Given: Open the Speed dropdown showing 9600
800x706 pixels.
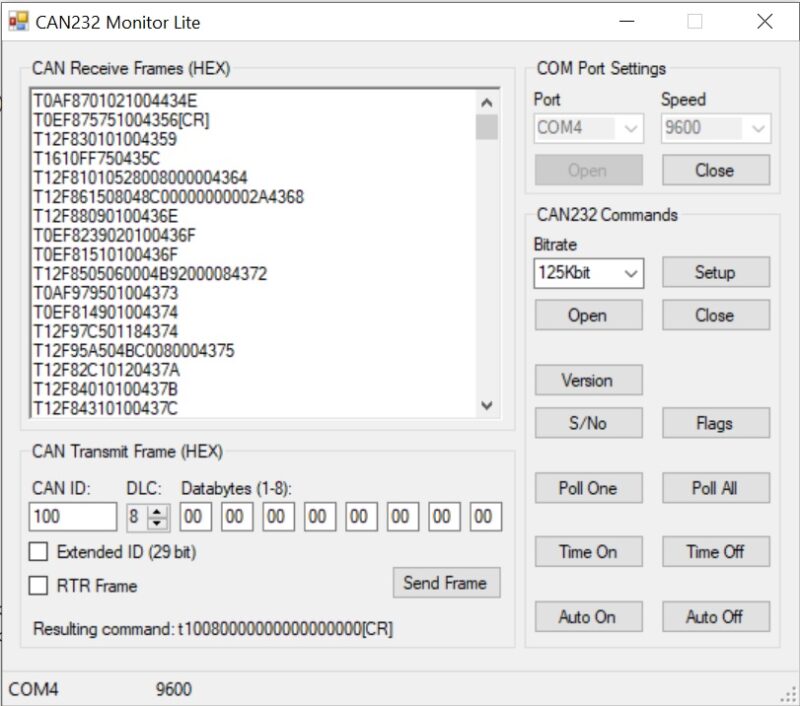Looking at the screenshot, I should coord(716,128).
